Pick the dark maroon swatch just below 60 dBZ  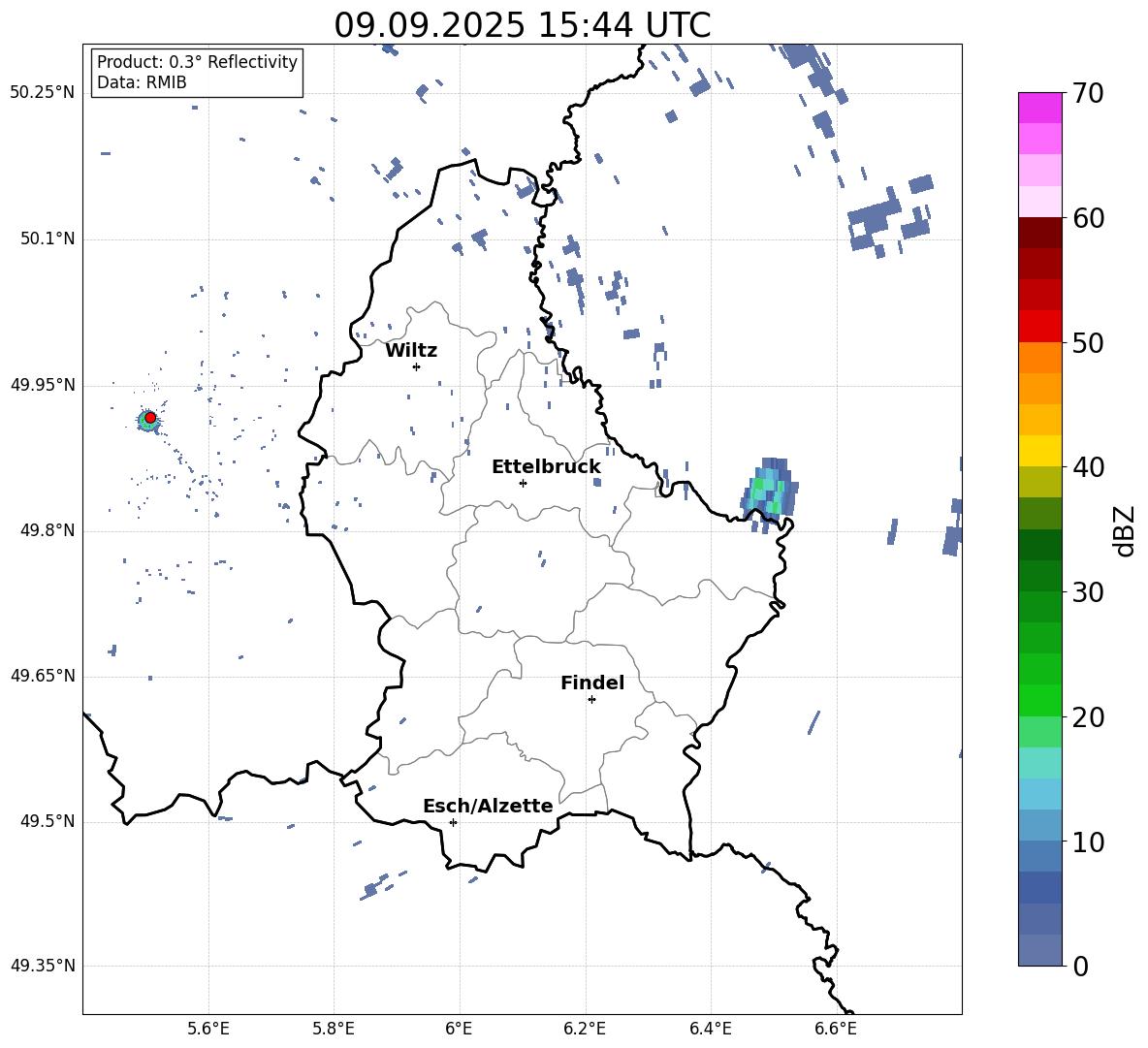(x=1040, y=233)
